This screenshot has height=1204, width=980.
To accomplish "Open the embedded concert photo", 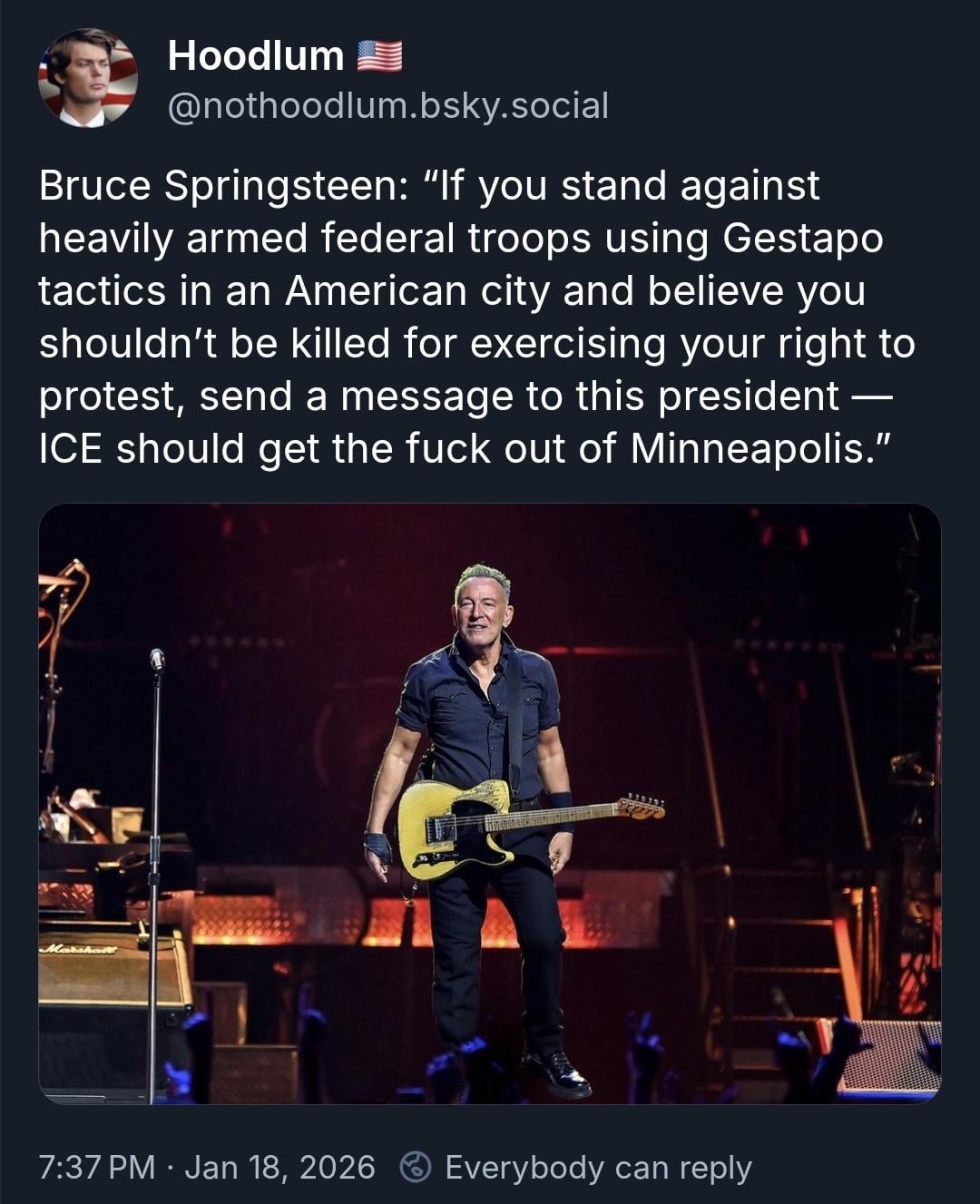I will (490, 803).
